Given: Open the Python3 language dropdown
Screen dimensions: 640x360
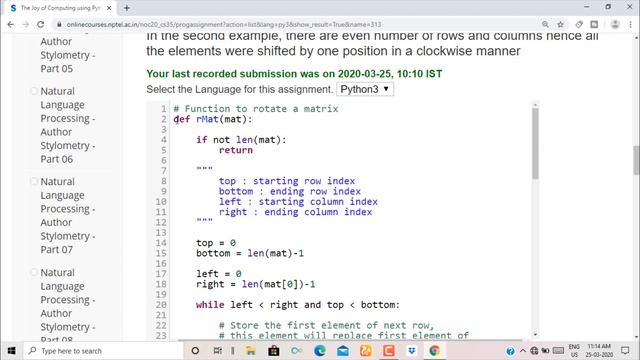Looking at the screenshot, I should [365, 89].
